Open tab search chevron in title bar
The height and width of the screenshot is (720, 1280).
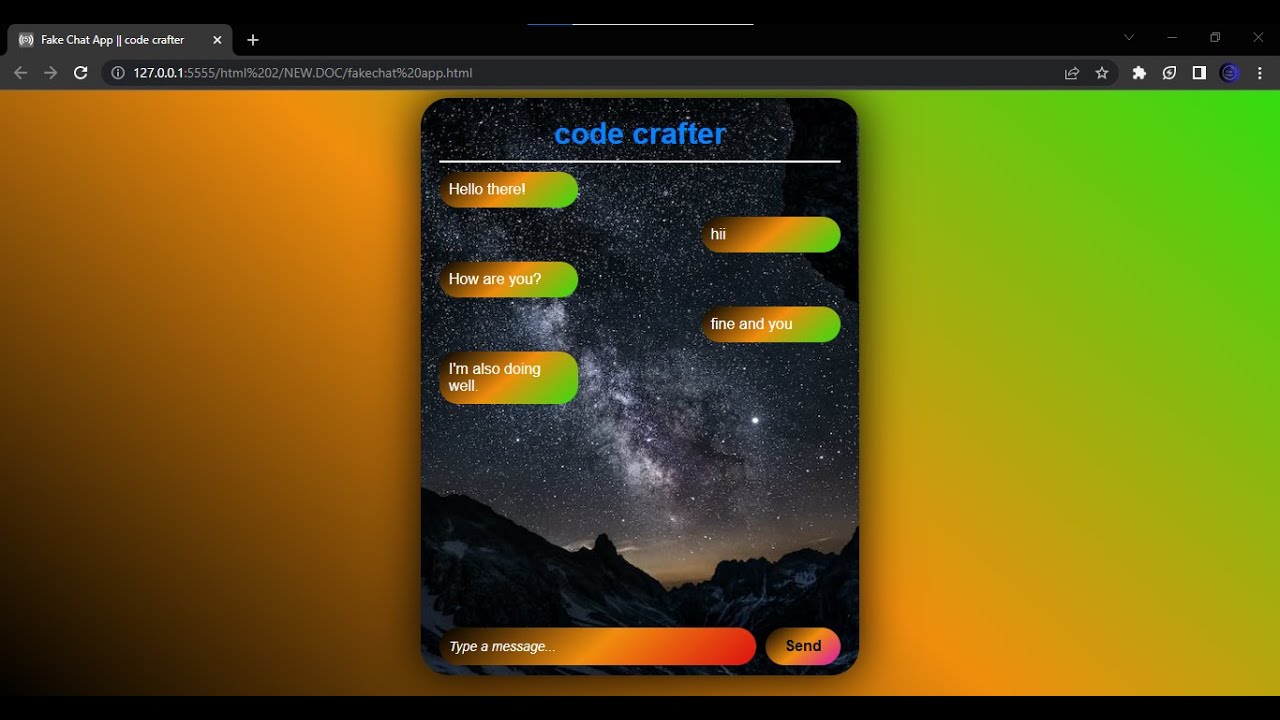[x=1129, y=37]
